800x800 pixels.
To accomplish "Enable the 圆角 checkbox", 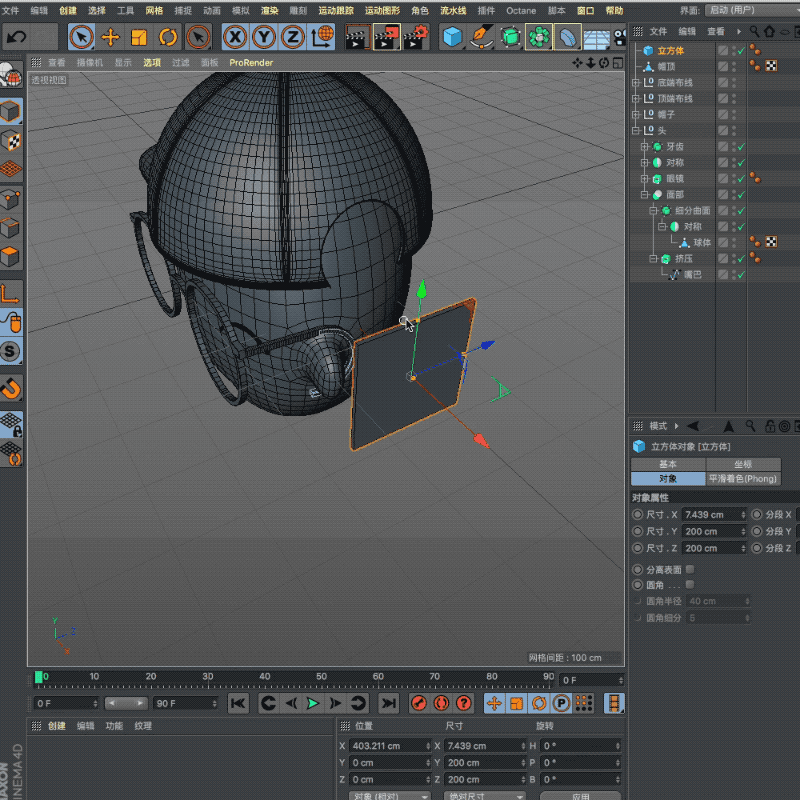I will pos(689,584).
